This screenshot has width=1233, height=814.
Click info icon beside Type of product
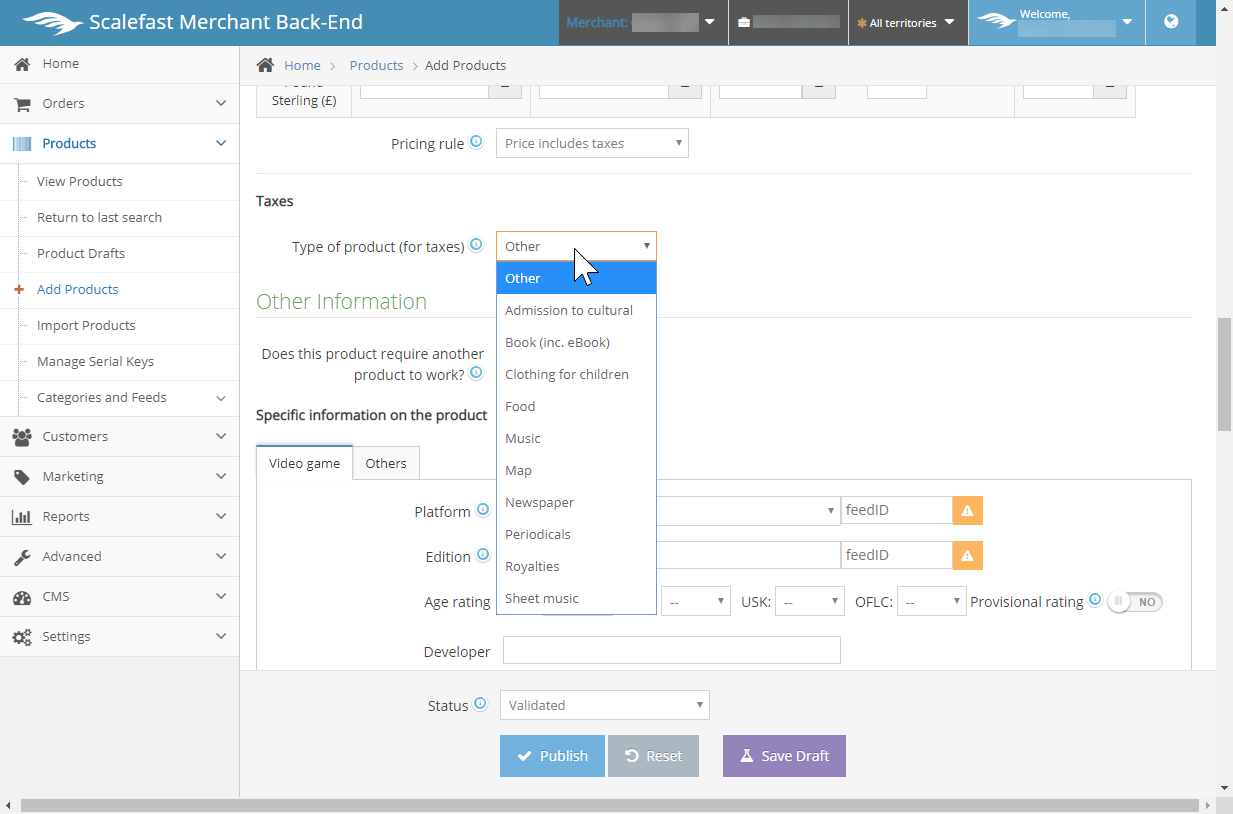(x=476, y=245)
